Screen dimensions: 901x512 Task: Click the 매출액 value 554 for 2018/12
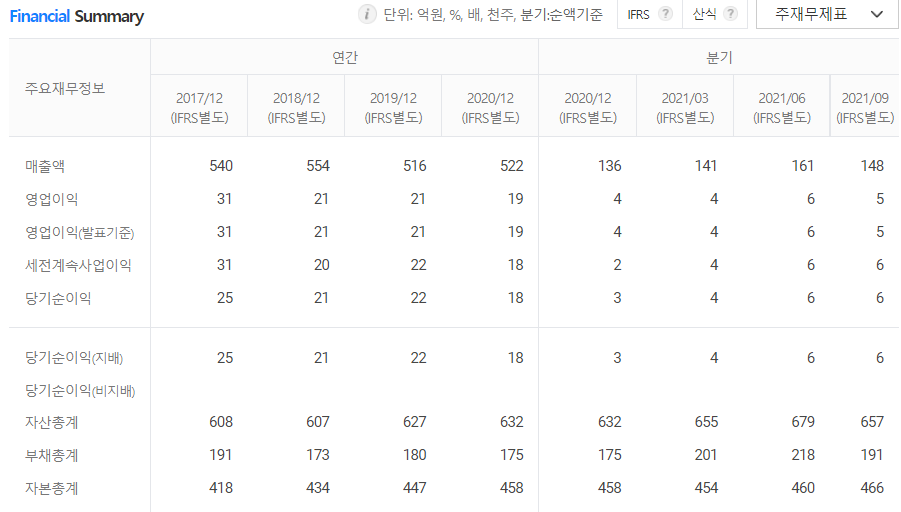[318, 166]
